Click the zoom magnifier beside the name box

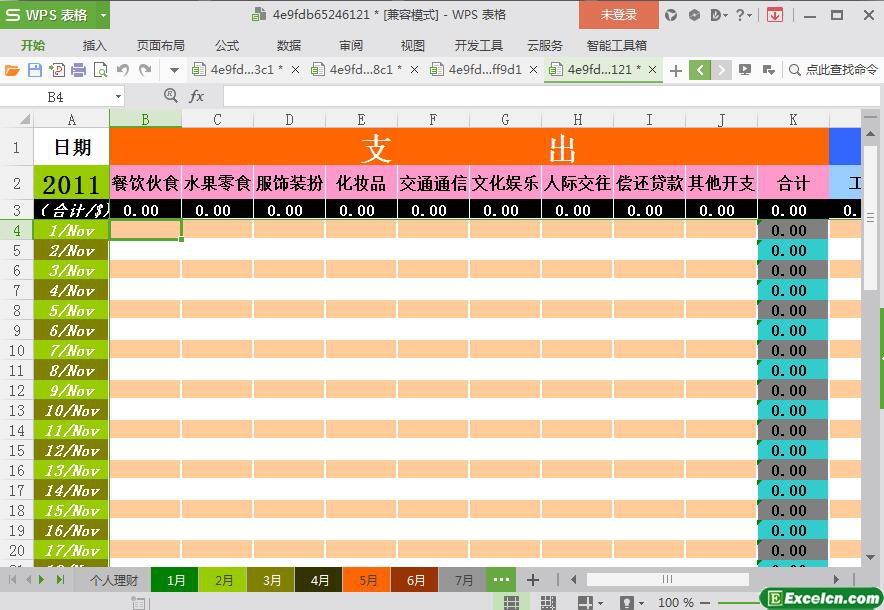point(170,96)
